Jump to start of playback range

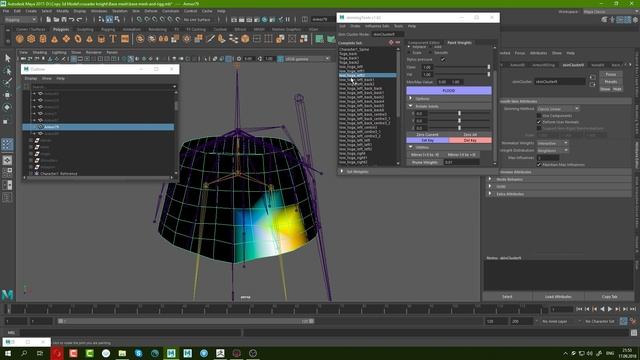pyautogui.click(x=579, y=309)
